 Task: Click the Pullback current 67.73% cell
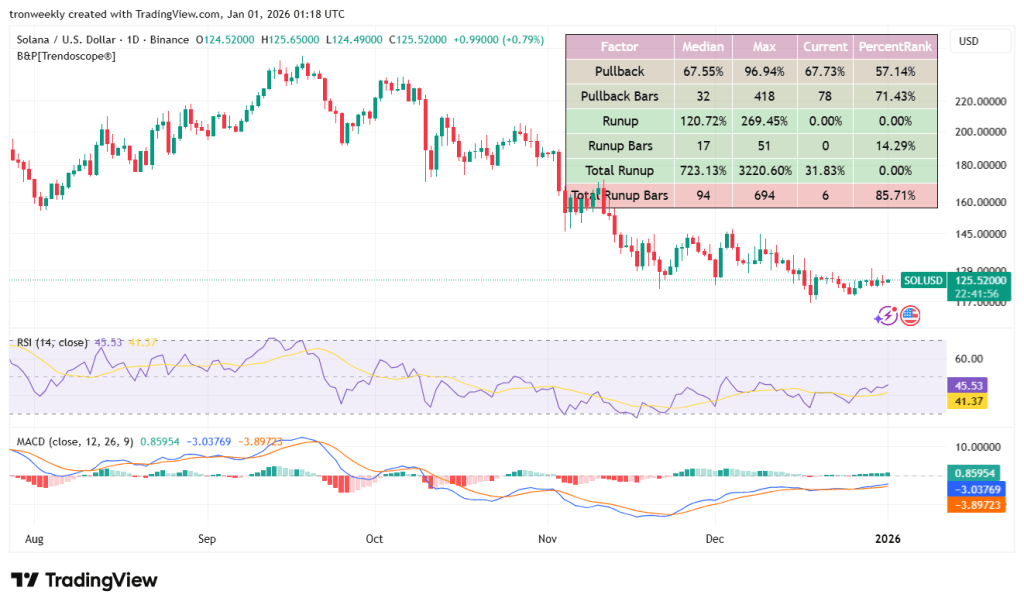tap(825, 71)
